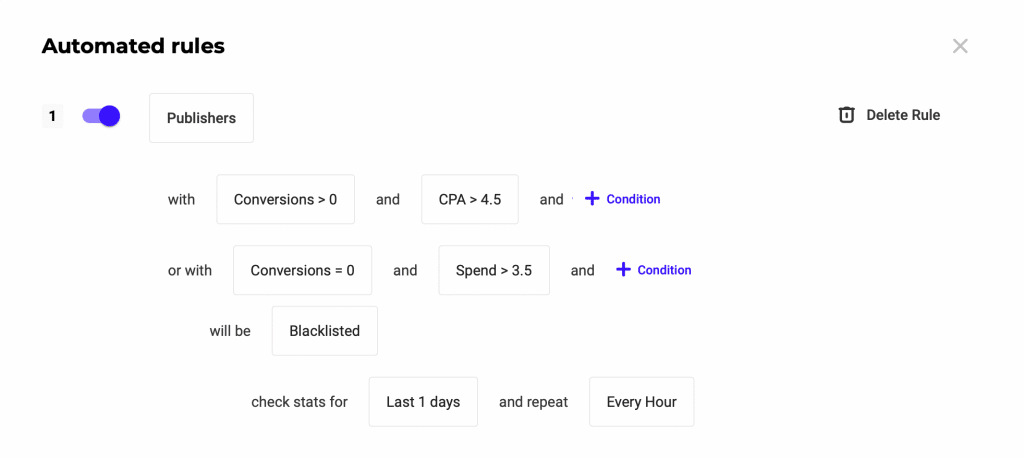
Task: Click the 'will be' label
Action: (x=230, y=331)
